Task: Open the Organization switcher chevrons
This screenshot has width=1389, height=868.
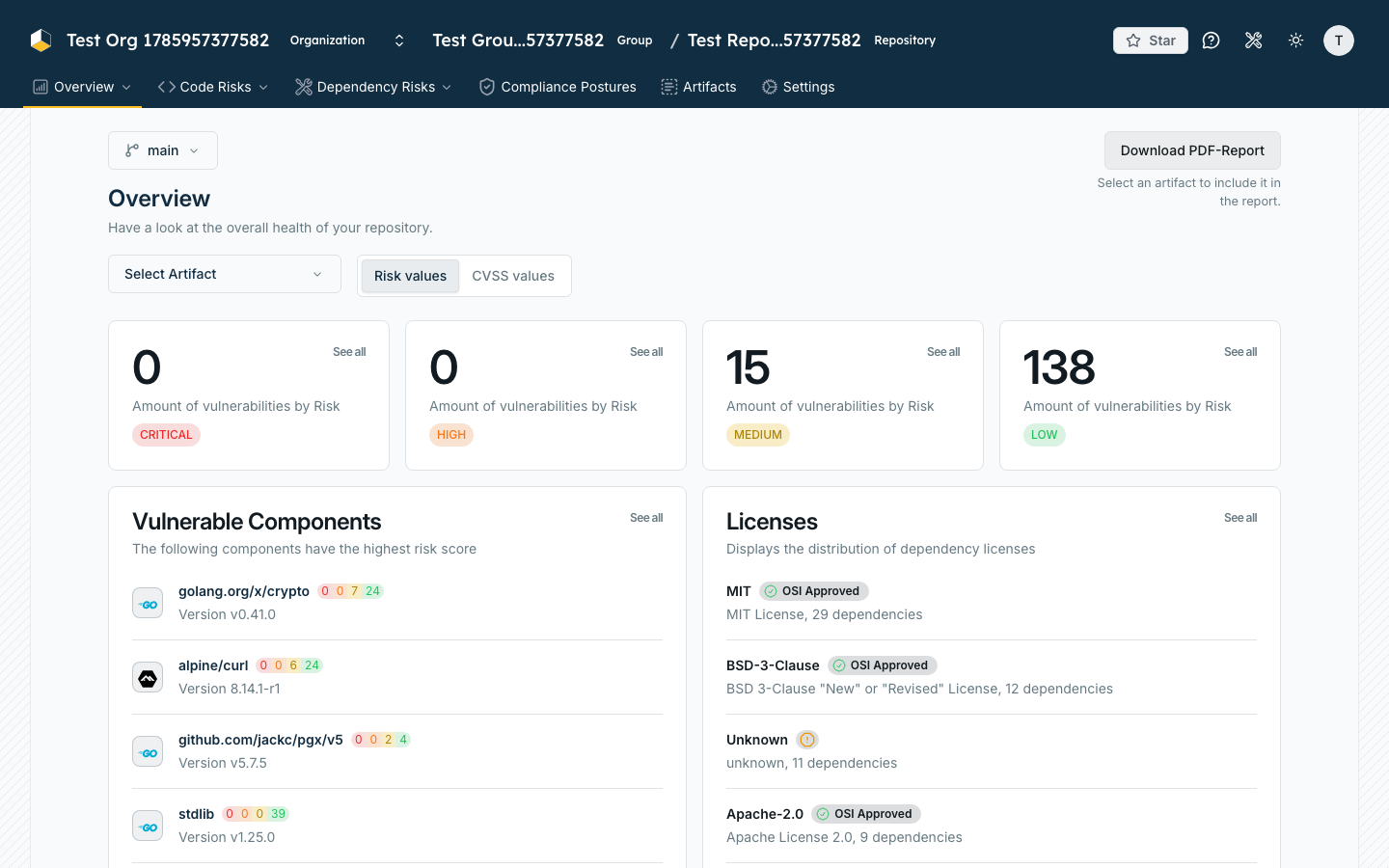Action: coord(399,41)
